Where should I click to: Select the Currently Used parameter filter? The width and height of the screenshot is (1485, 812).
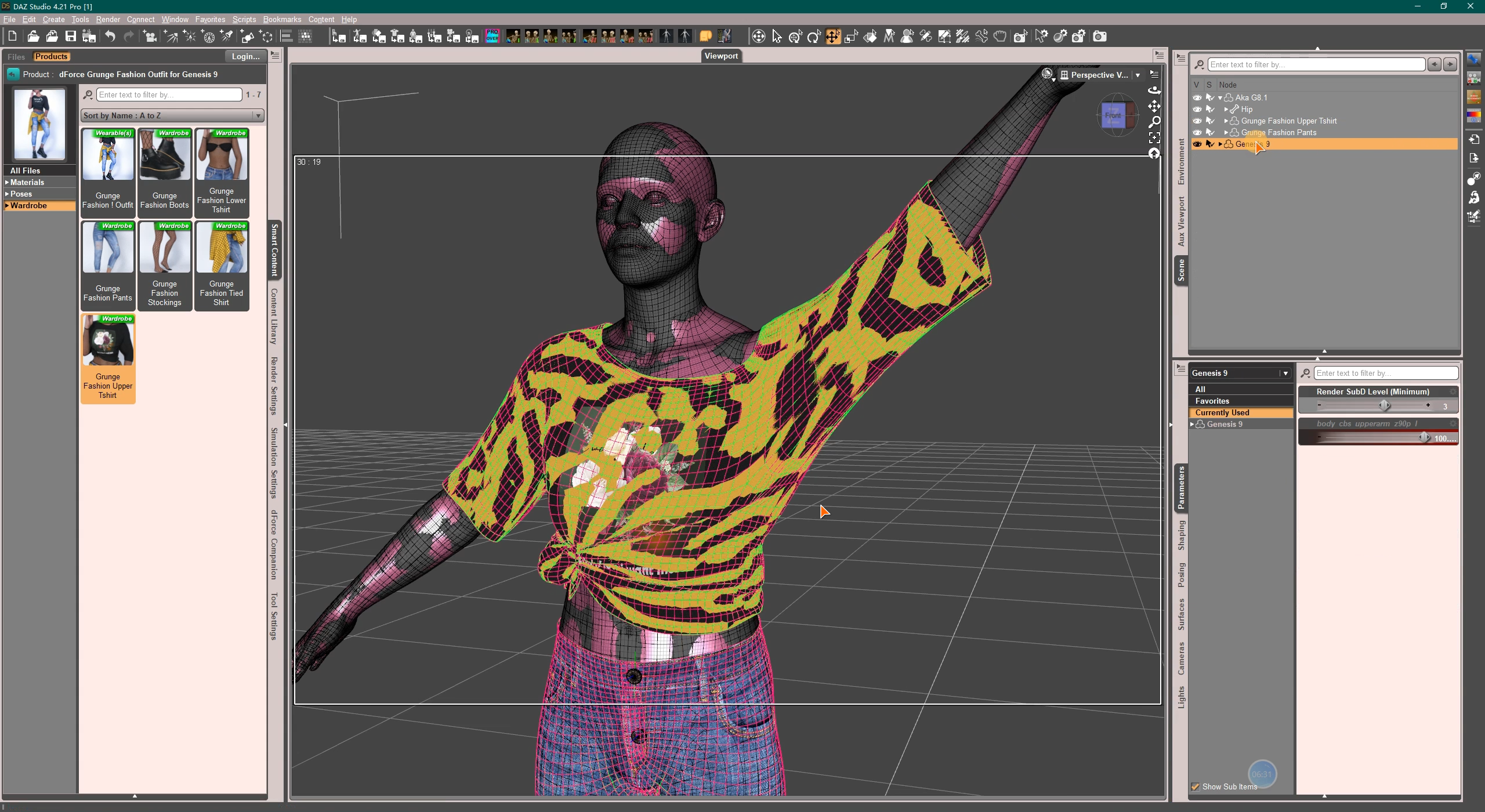[1222, 412]
